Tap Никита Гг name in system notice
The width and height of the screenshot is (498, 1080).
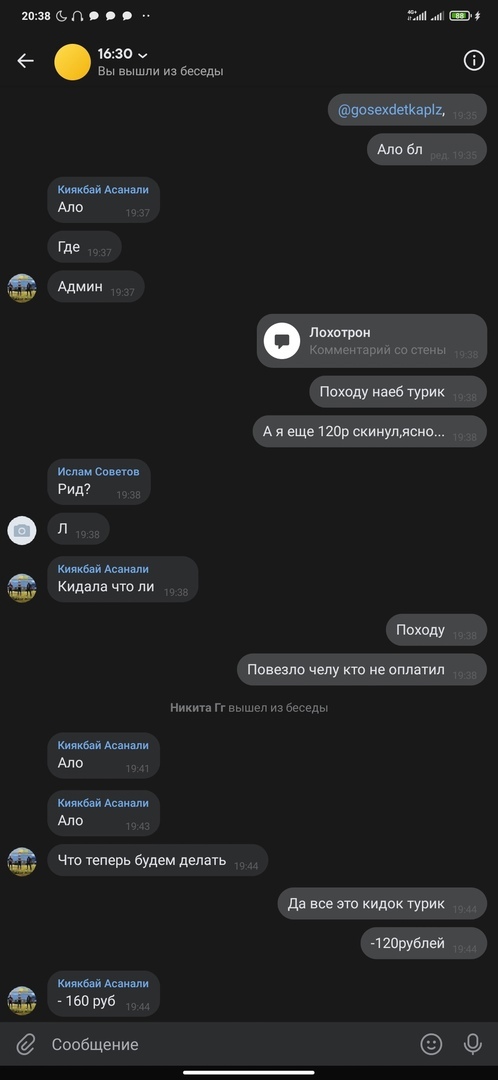(x=198, y=707)
